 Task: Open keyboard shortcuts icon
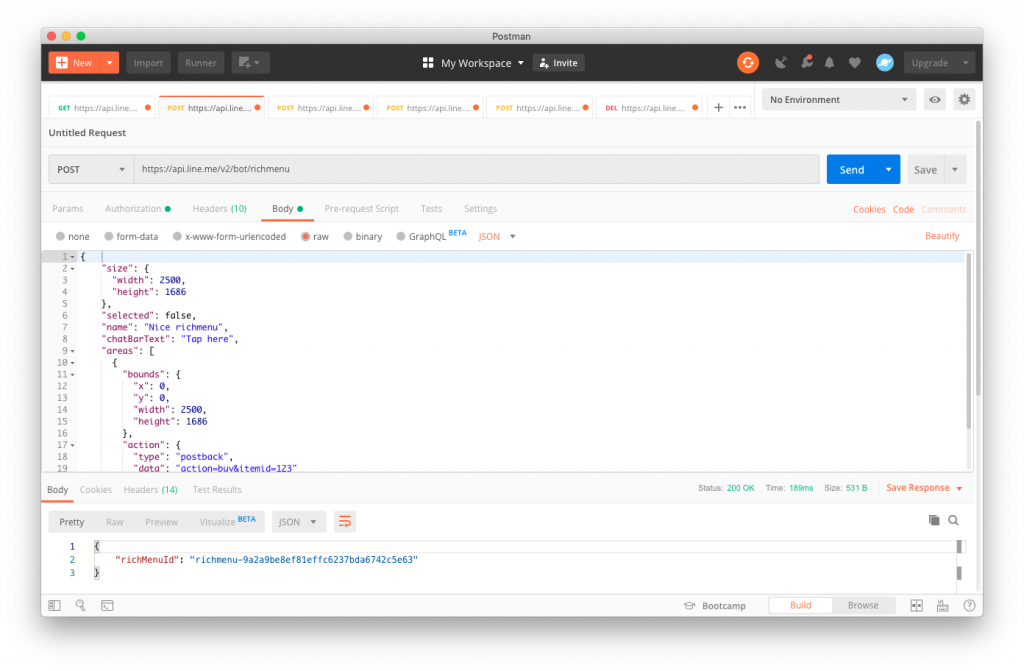pos(942,606)
